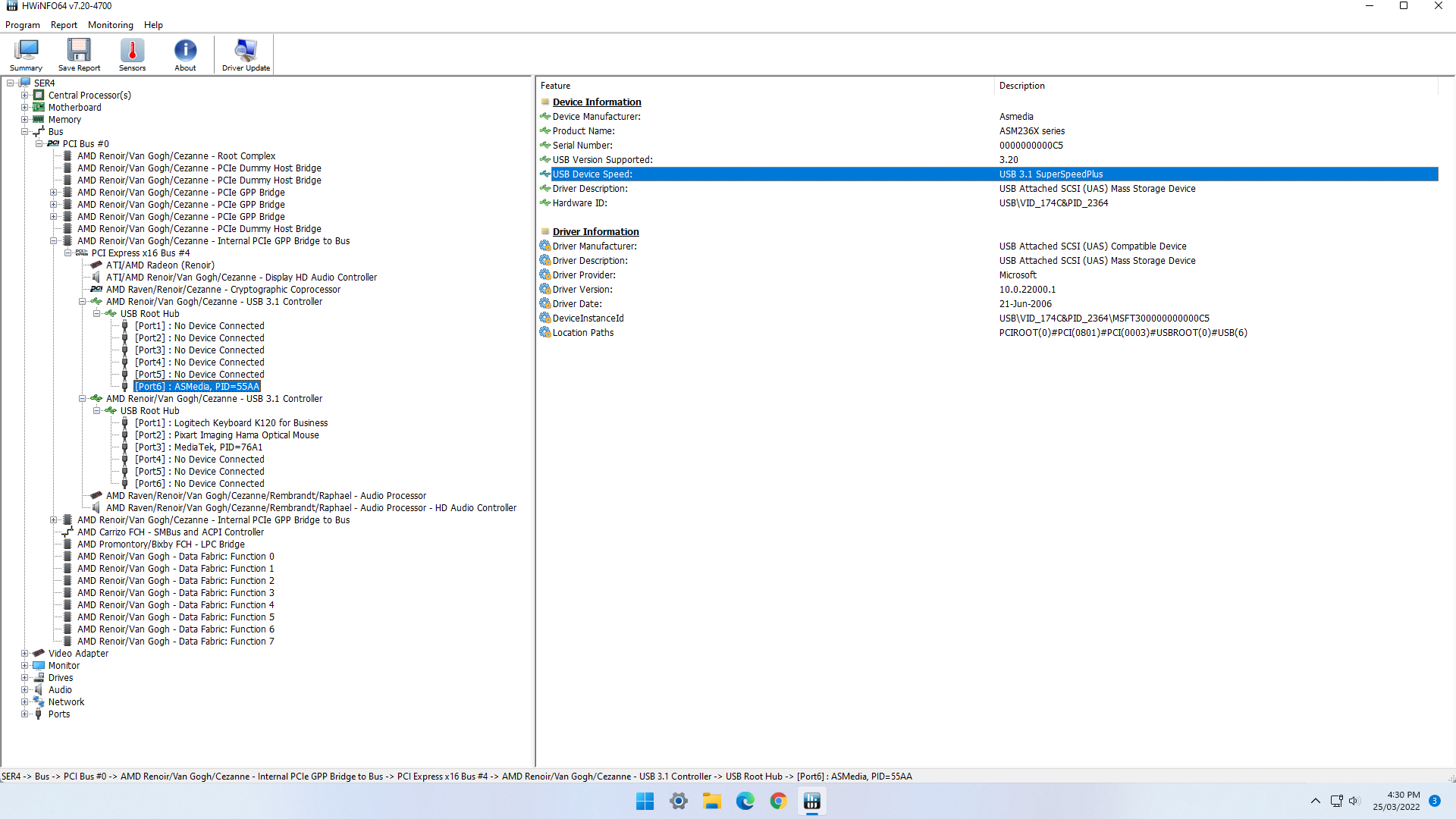The width and height of the screenshot is (1456, 819).
Task: Select Display HD Audio Controller entry
Action: 241,277
